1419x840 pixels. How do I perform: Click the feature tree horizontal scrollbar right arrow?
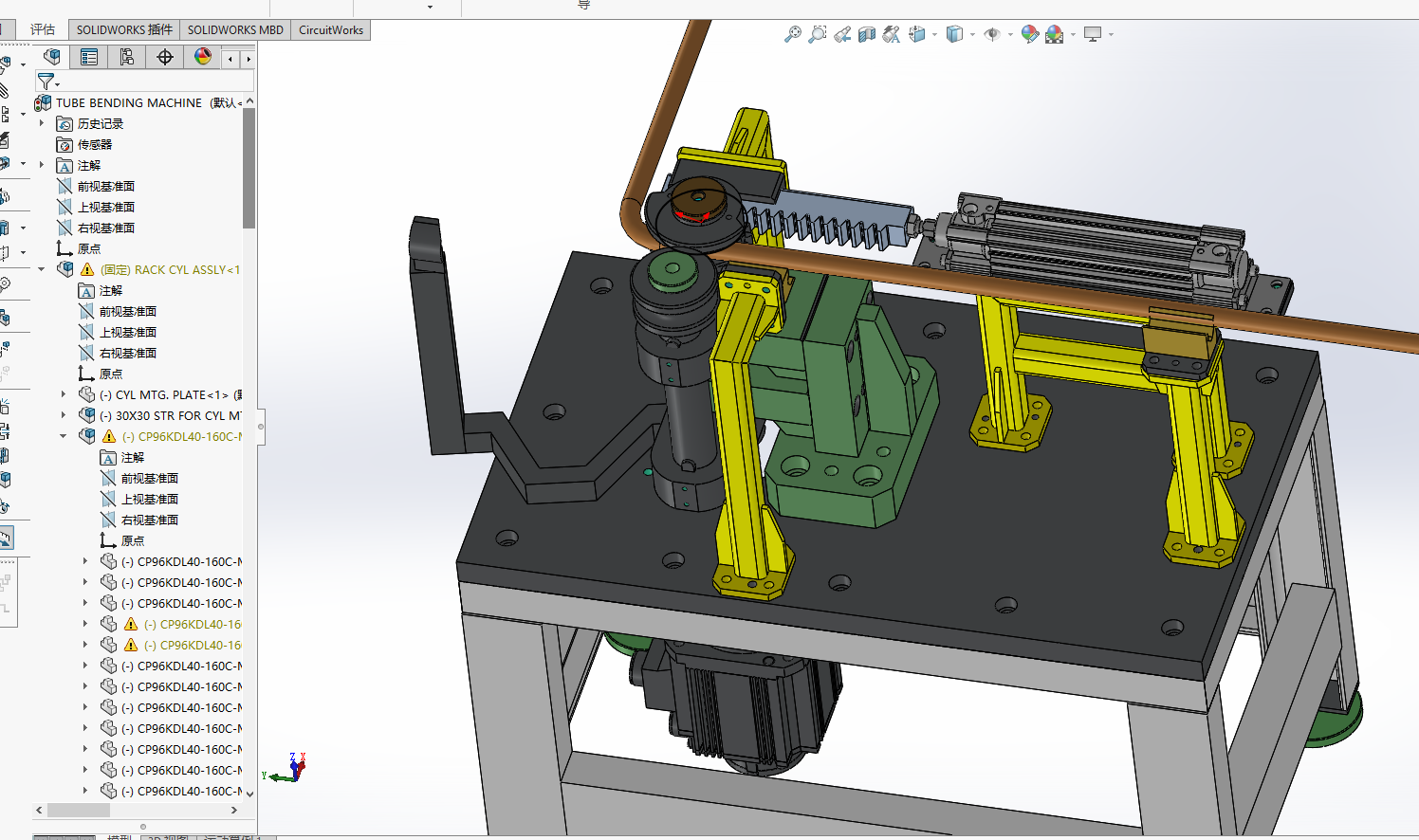pyautogui.click(x=234, y=811)
